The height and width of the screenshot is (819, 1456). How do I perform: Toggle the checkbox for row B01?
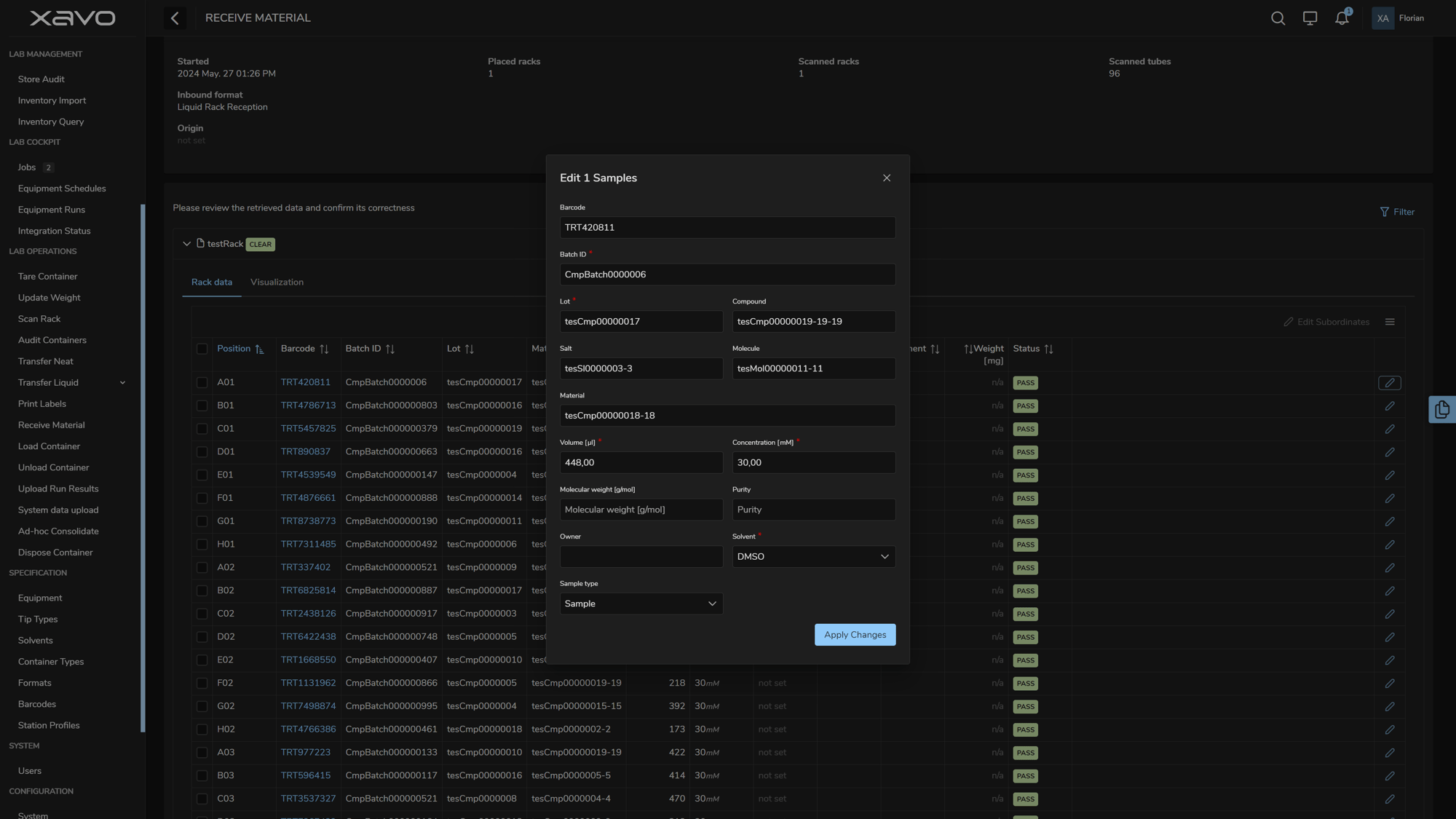point(201,406)
